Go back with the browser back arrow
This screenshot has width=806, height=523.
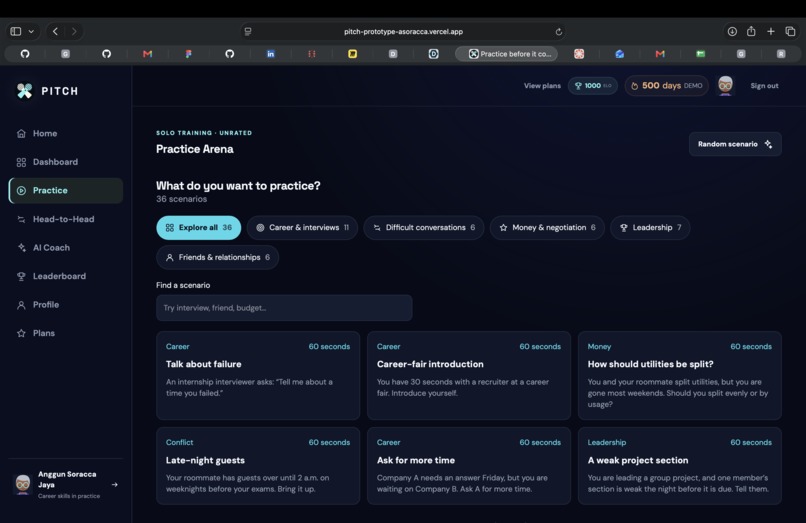[x=55, y=31]
